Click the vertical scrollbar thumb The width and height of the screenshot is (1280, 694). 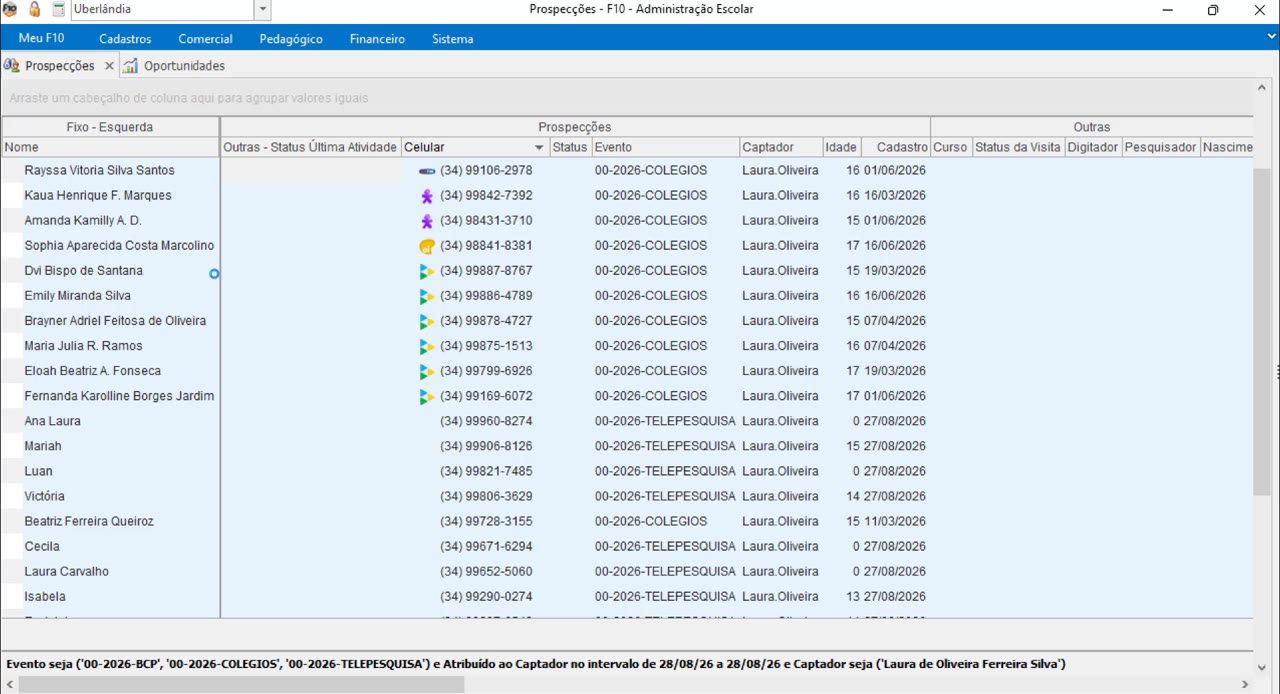1262,330
